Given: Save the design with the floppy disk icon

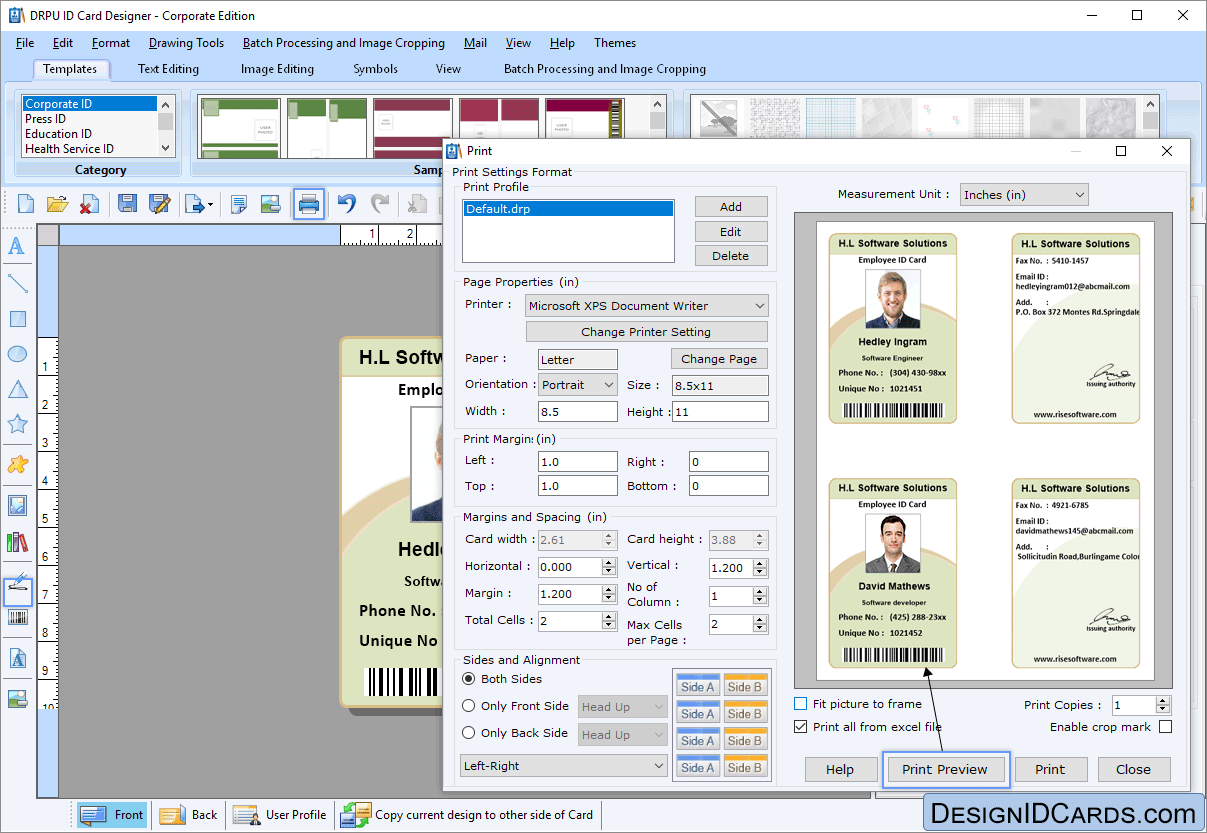Looking at the screenshot, I should [127, 204].
